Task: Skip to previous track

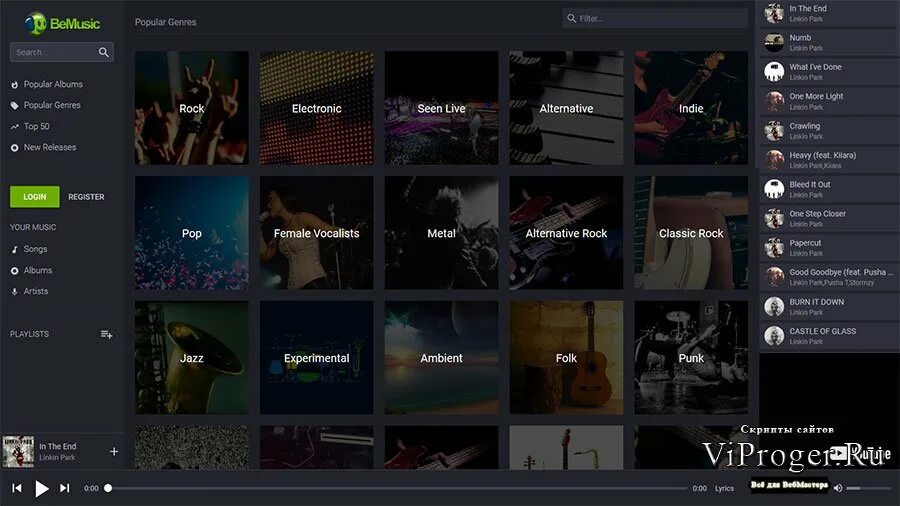Action: point(17,488)
